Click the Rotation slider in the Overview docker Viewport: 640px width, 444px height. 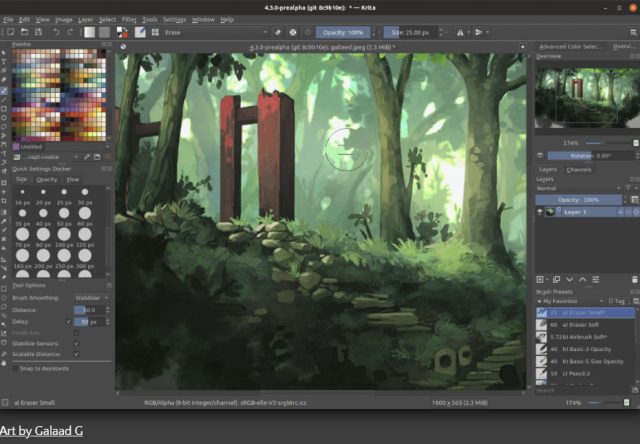coord(591,155)
